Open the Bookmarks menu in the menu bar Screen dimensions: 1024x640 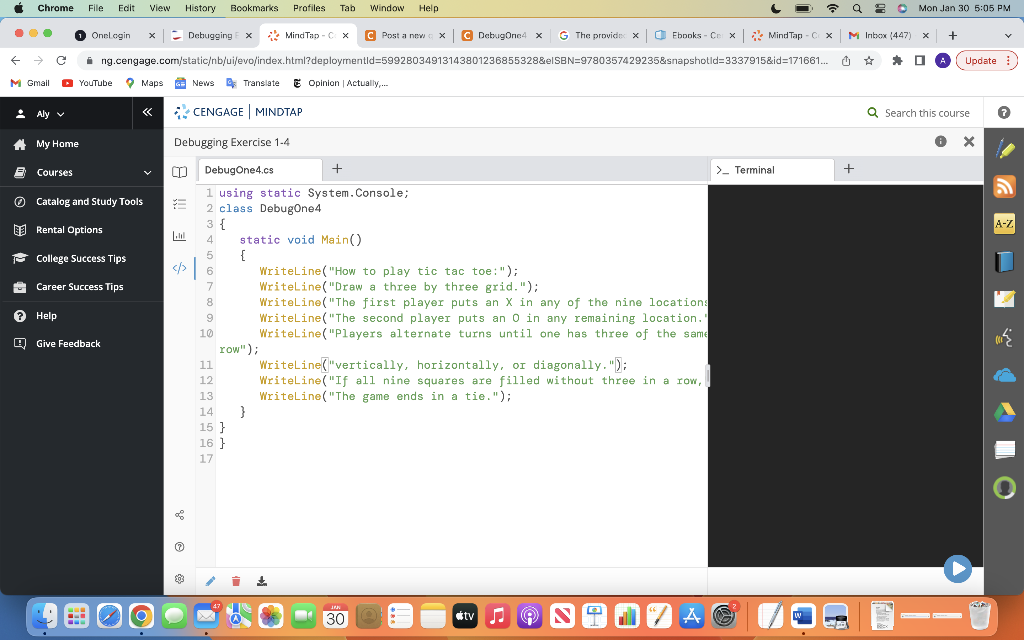point(254,8)
